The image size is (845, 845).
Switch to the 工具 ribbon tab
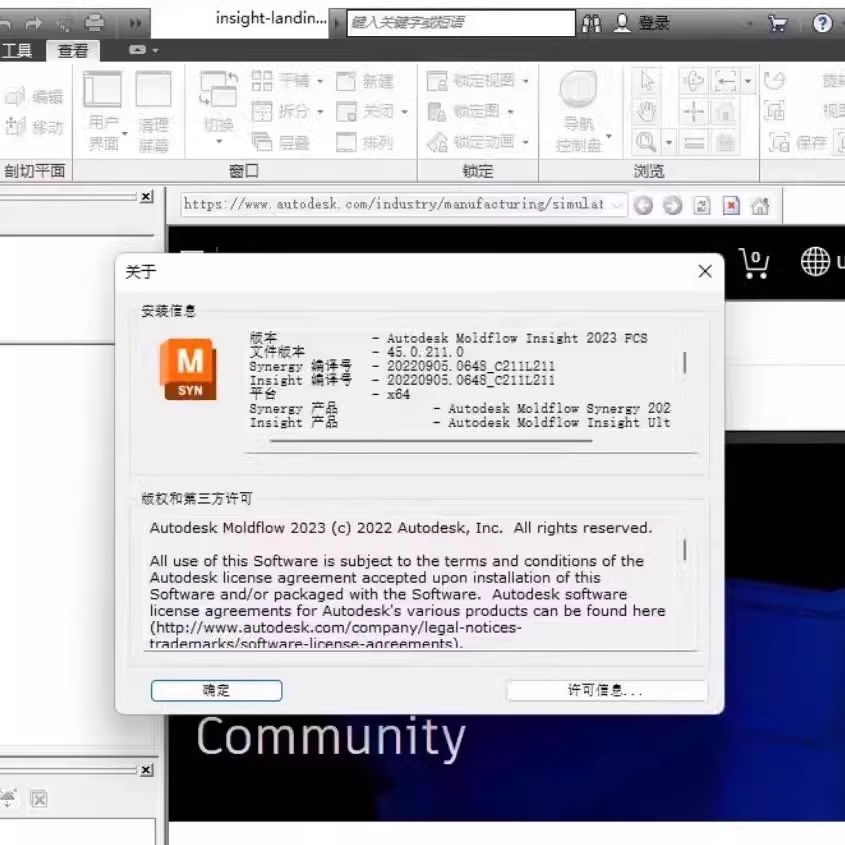pos(17,51)
